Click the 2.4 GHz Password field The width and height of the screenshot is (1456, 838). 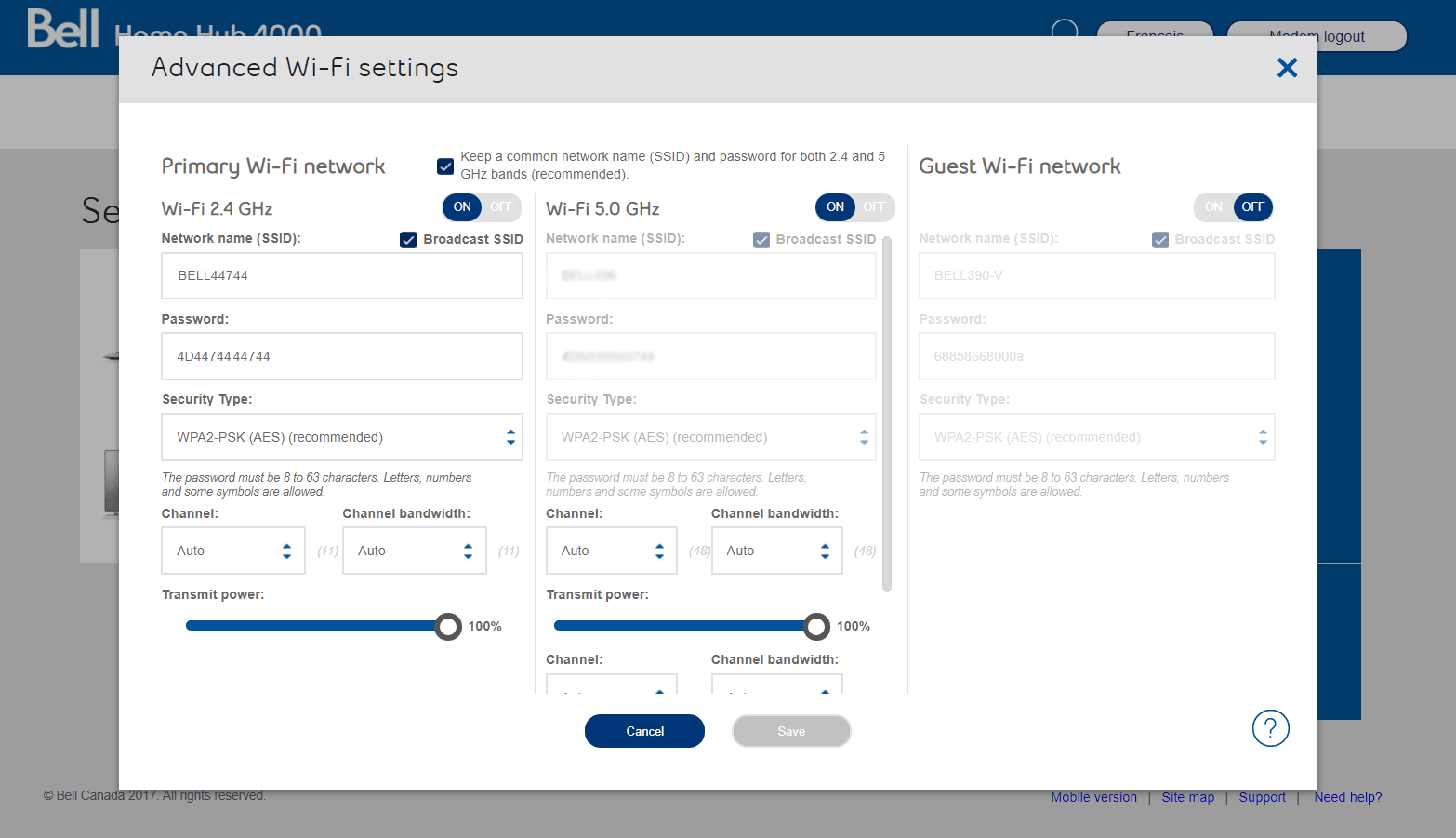(x=341, y=356)
